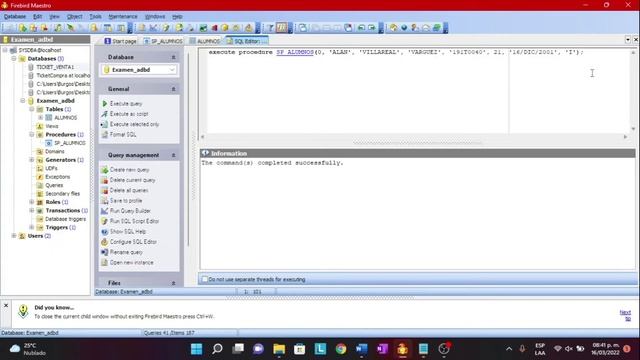This screenshot has width=640, height=360.
Task: Collapse the Tables tree node
Action: (x=31, y=109)
